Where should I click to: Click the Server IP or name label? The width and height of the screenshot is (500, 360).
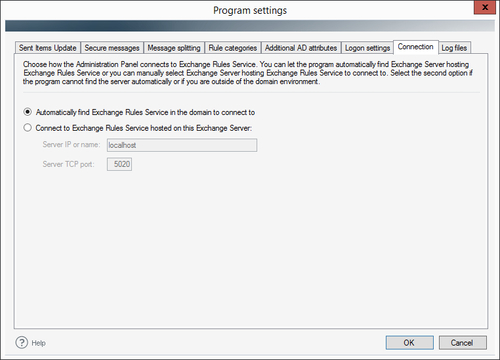71,144
